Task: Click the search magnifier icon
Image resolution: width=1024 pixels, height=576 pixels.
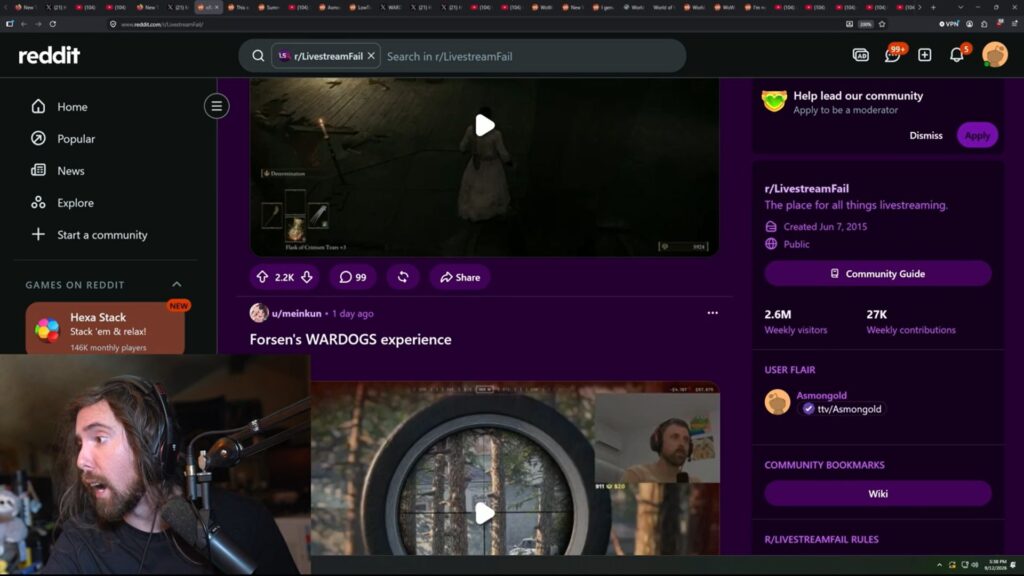Action: (x=258, y=56)
